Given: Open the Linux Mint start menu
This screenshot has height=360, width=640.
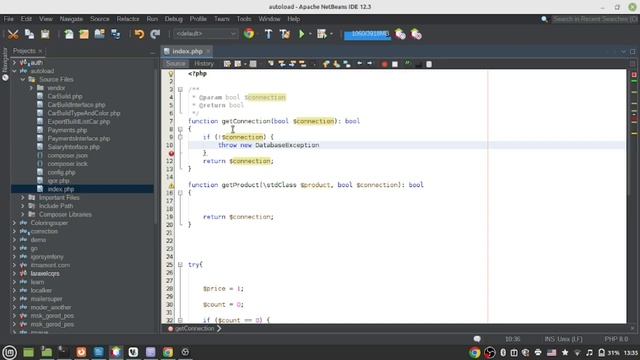Looking at the screenshot, I should click(9, 352).
